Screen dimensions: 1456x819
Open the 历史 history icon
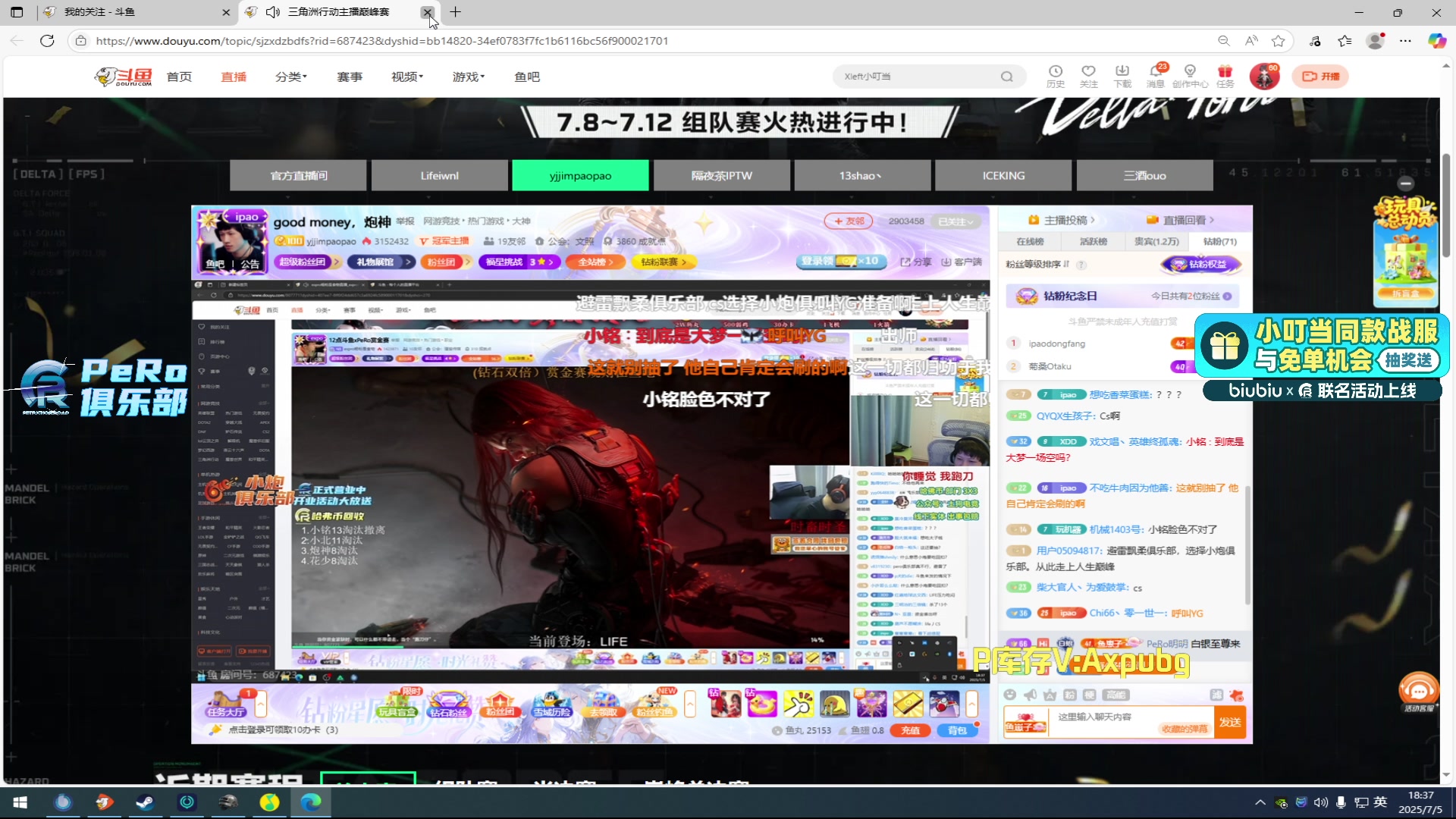coord(1055,76)
